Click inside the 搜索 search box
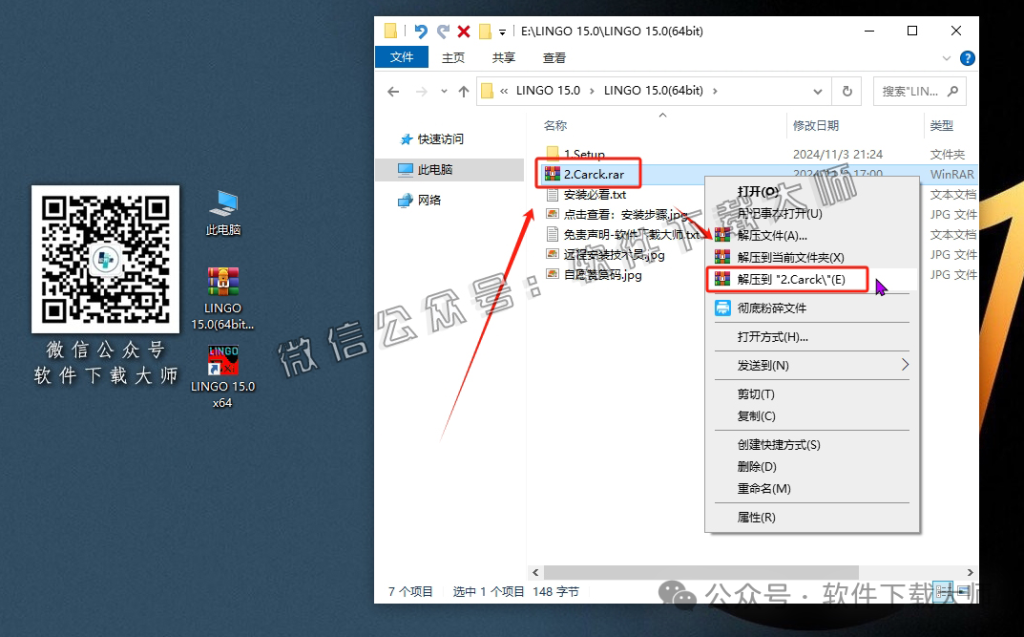This screenshot has width=1024, height=637. (915, 91)
